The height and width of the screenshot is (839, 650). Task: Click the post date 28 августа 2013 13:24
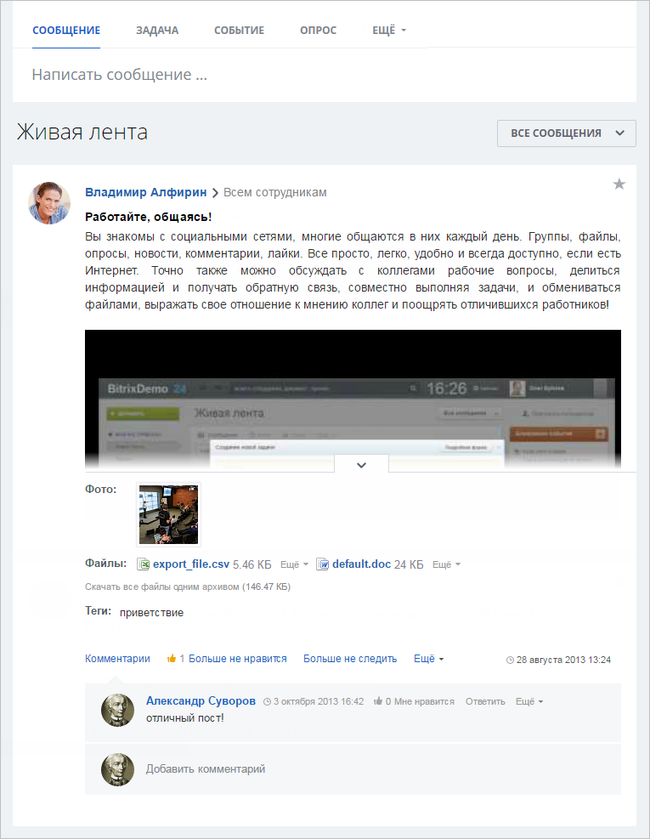click(x=563, y=660)
